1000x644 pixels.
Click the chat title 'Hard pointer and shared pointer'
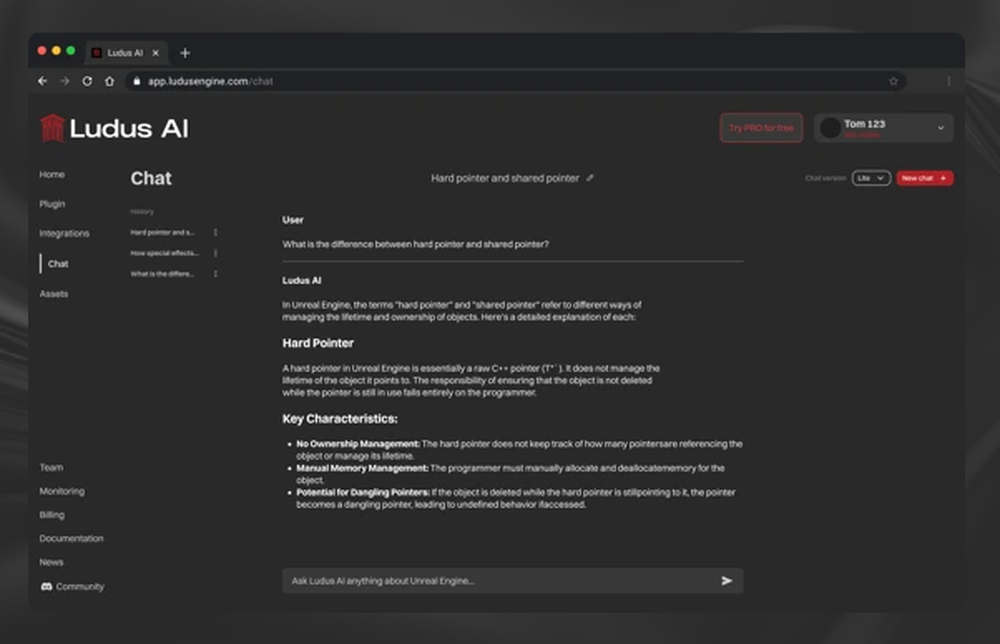[x=505, y=178]
